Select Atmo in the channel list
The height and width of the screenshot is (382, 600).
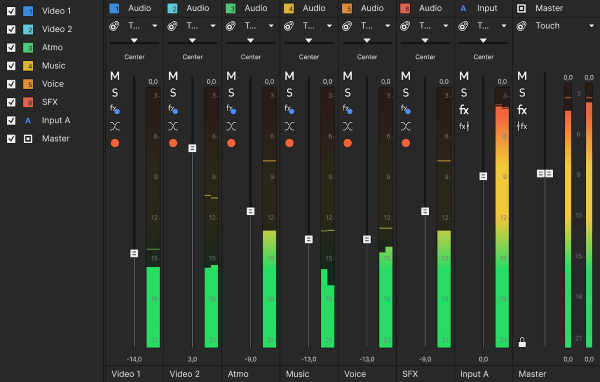pyautogui.click(x=52, y=47)
